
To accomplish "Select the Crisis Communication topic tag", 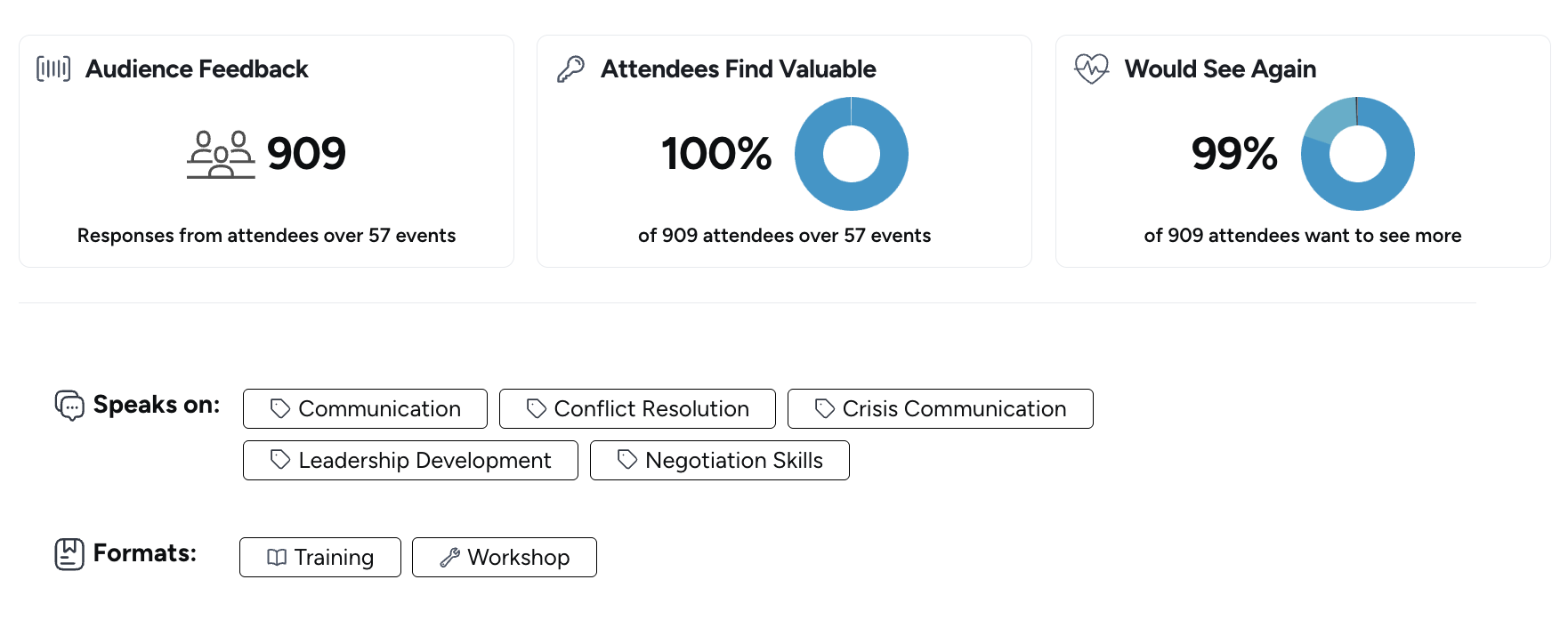I will click(x=940, y=408).
